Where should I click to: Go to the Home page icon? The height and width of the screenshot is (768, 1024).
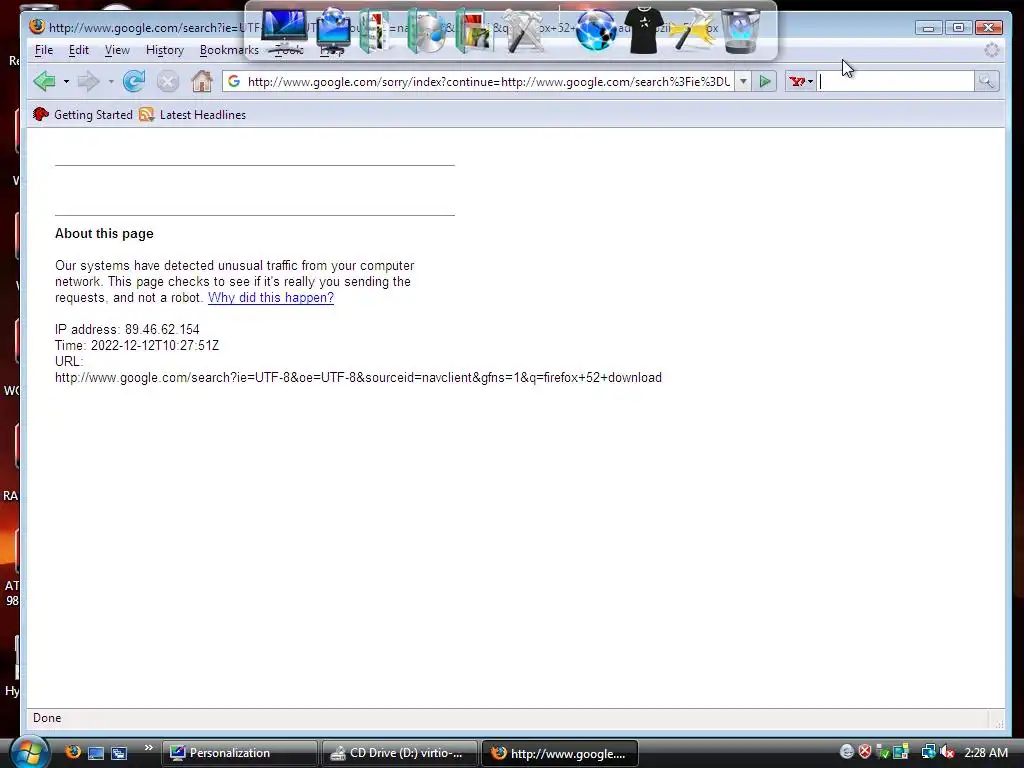click(202, 82)
